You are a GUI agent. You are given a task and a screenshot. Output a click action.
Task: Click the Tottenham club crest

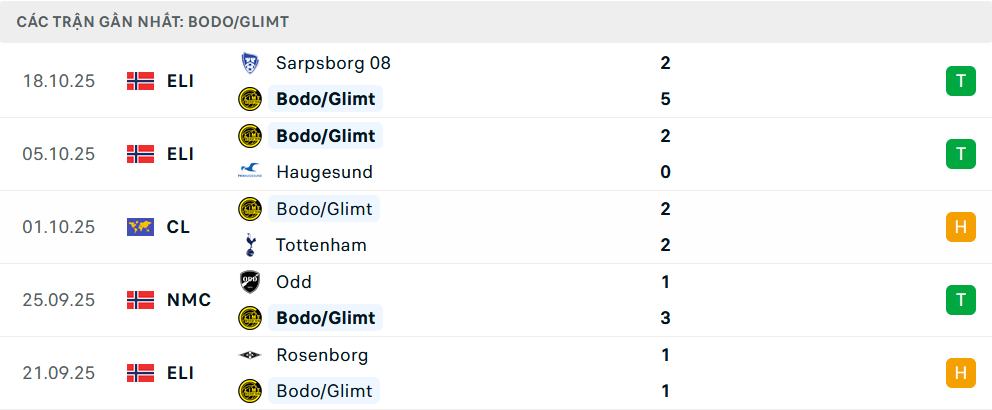click(x=249, y=245)
